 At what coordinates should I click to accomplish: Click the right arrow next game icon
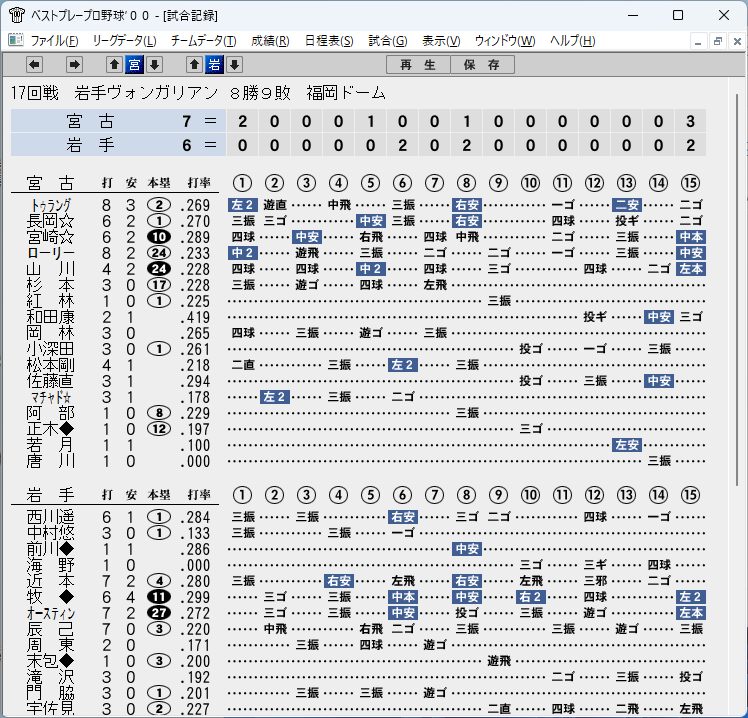click(x=74, y=64)
